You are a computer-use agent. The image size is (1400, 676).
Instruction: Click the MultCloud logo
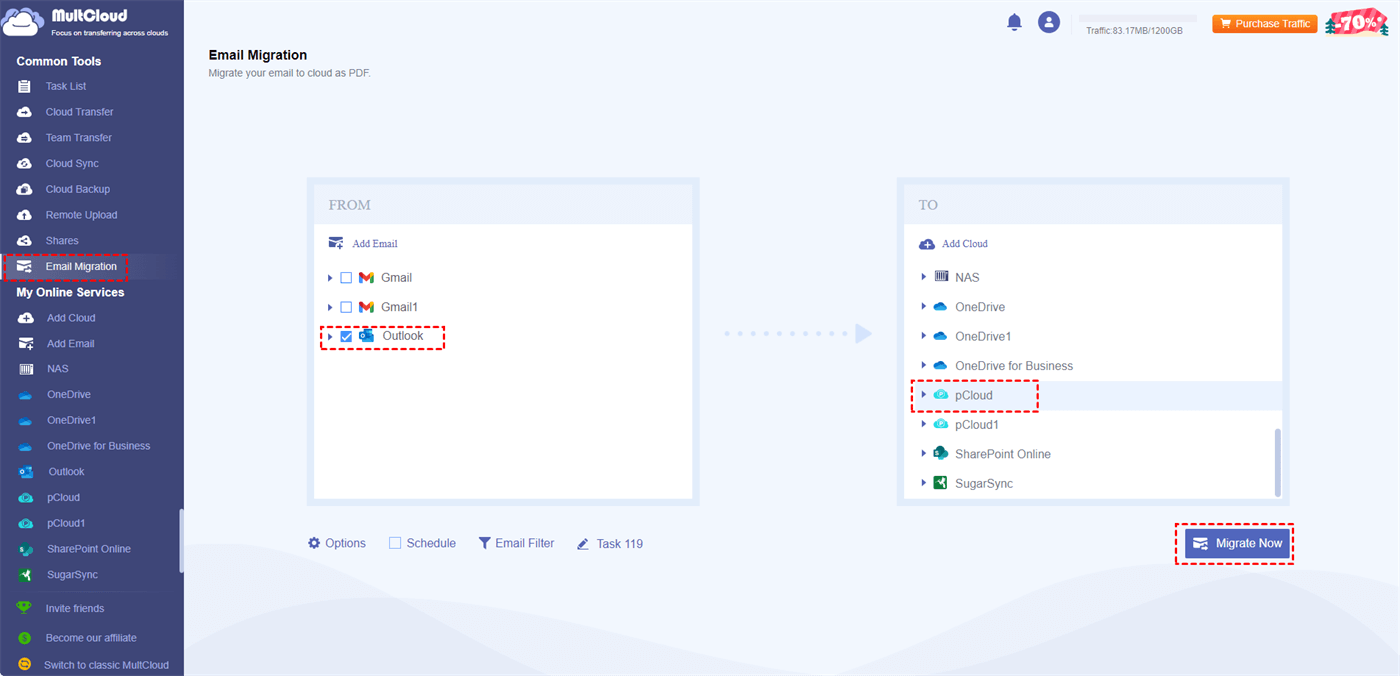pos(86,22)
